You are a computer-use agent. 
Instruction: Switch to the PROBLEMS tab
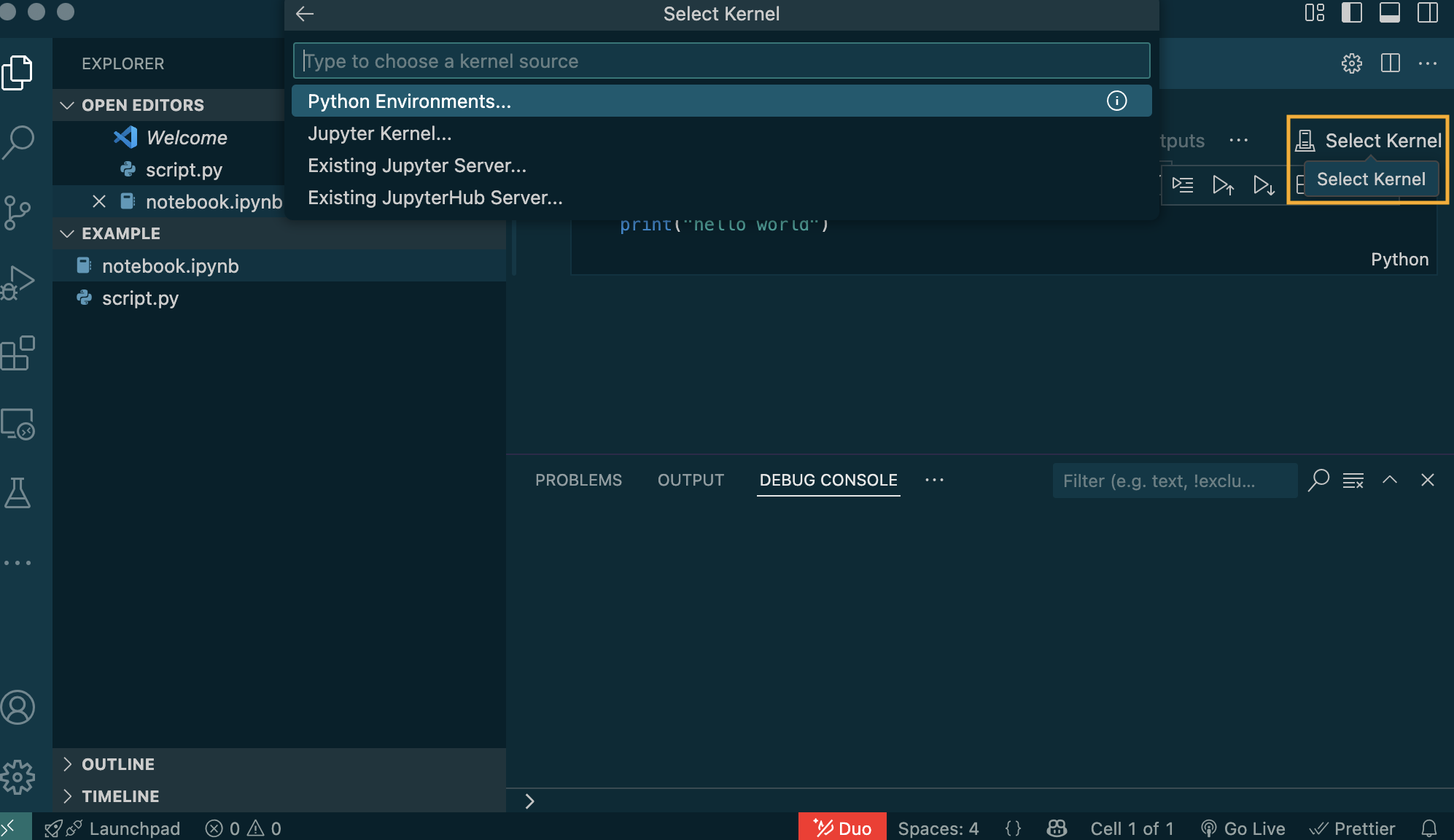coord(578,480)
